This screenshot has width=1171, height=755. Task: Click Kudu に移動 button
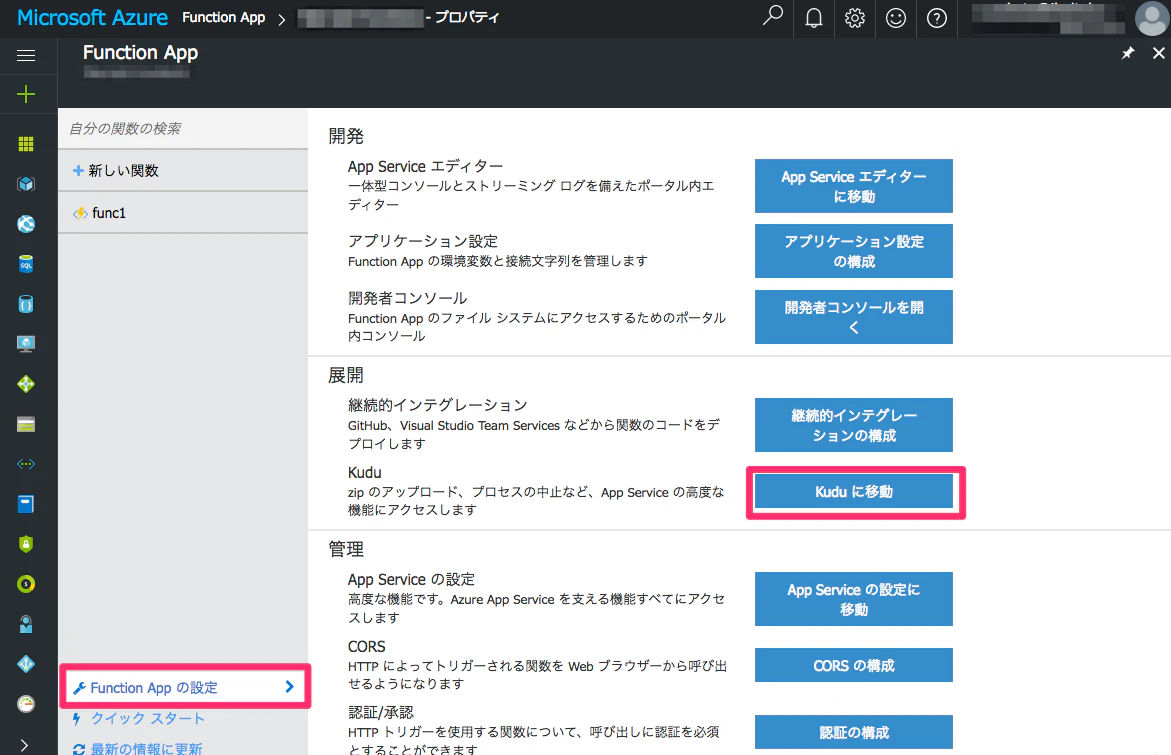pyautogui.click(x=854, y=491)
